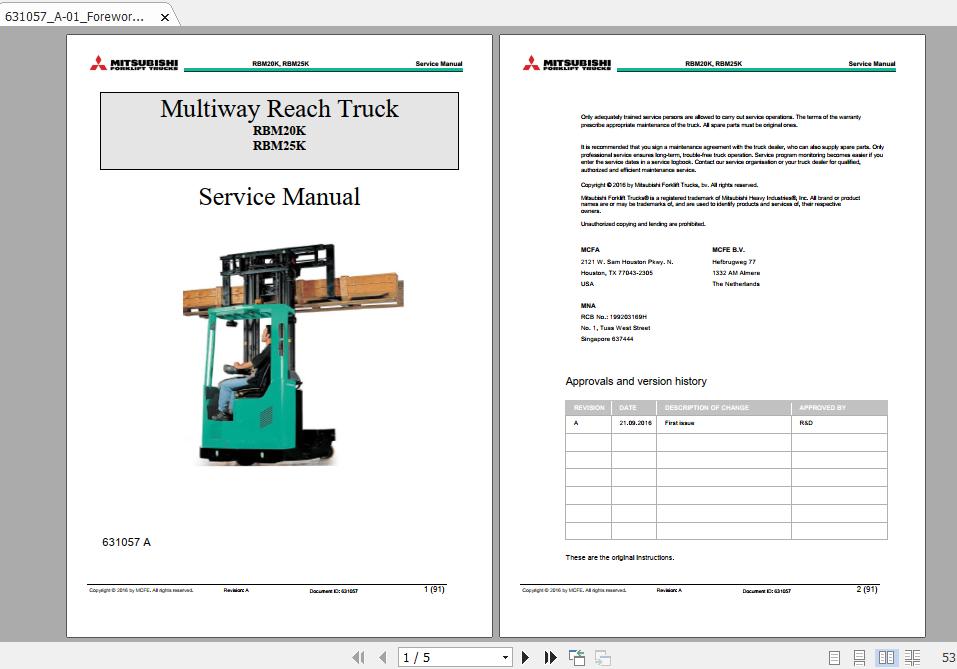Click the Multiway Reach Truck title heading

[x=279, y=109]
